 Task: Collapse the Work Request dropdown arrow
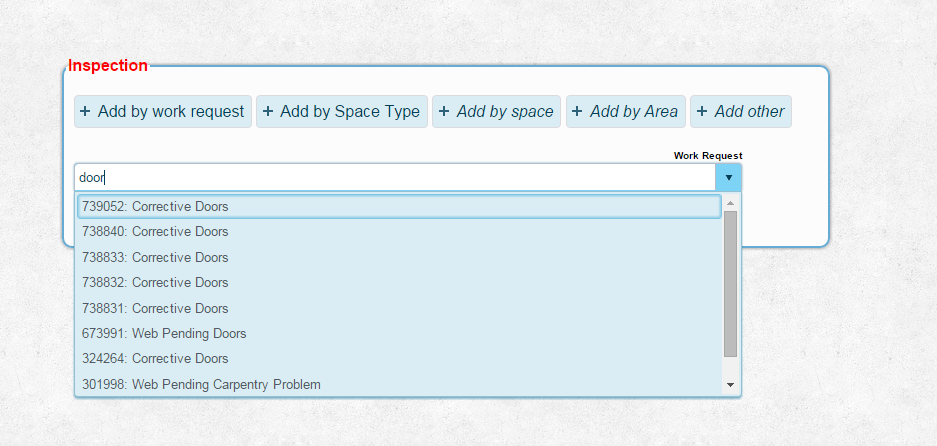(729, 178)
